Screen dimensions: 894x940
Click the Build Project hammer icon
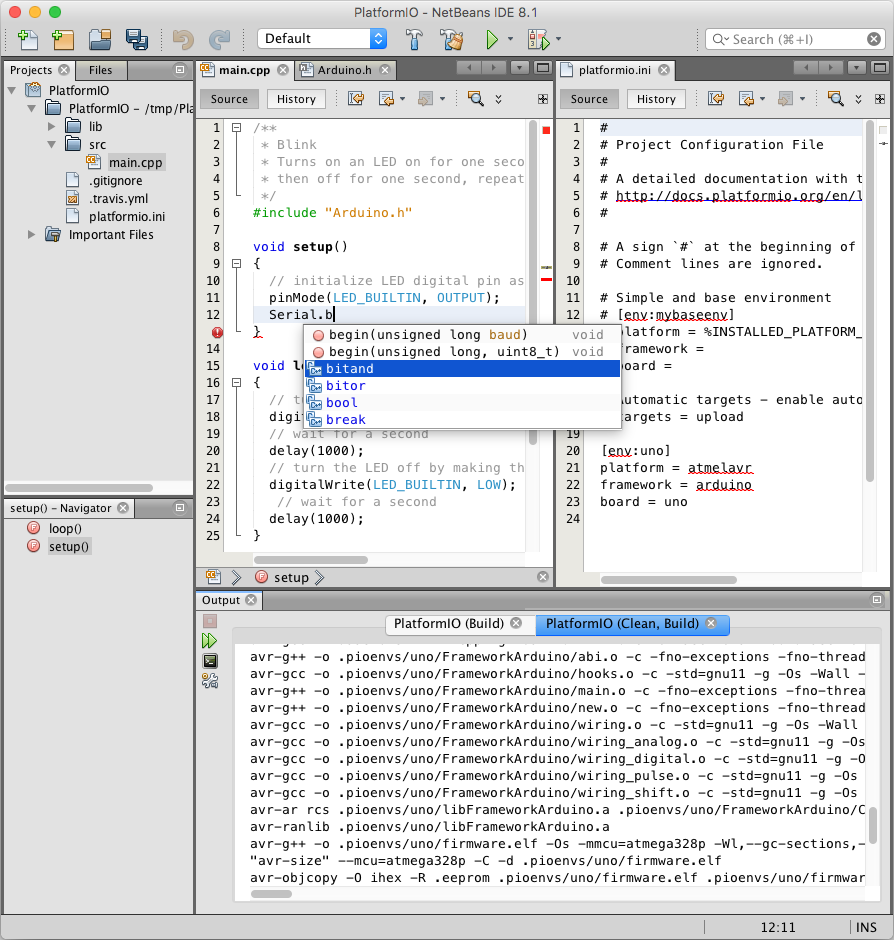[414, 39]
